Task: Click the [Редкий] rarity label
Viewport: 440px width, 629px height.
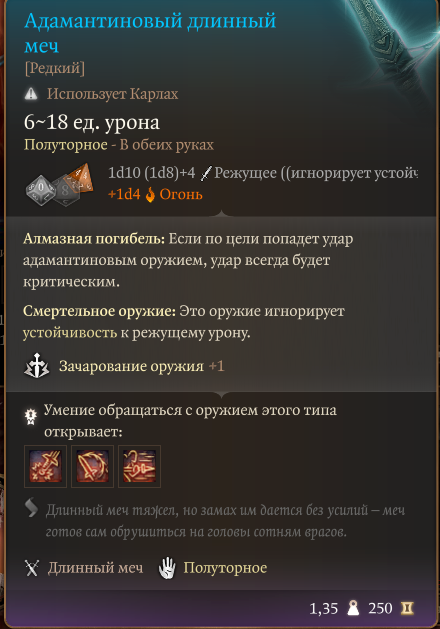Action: (x=55, y=68)
